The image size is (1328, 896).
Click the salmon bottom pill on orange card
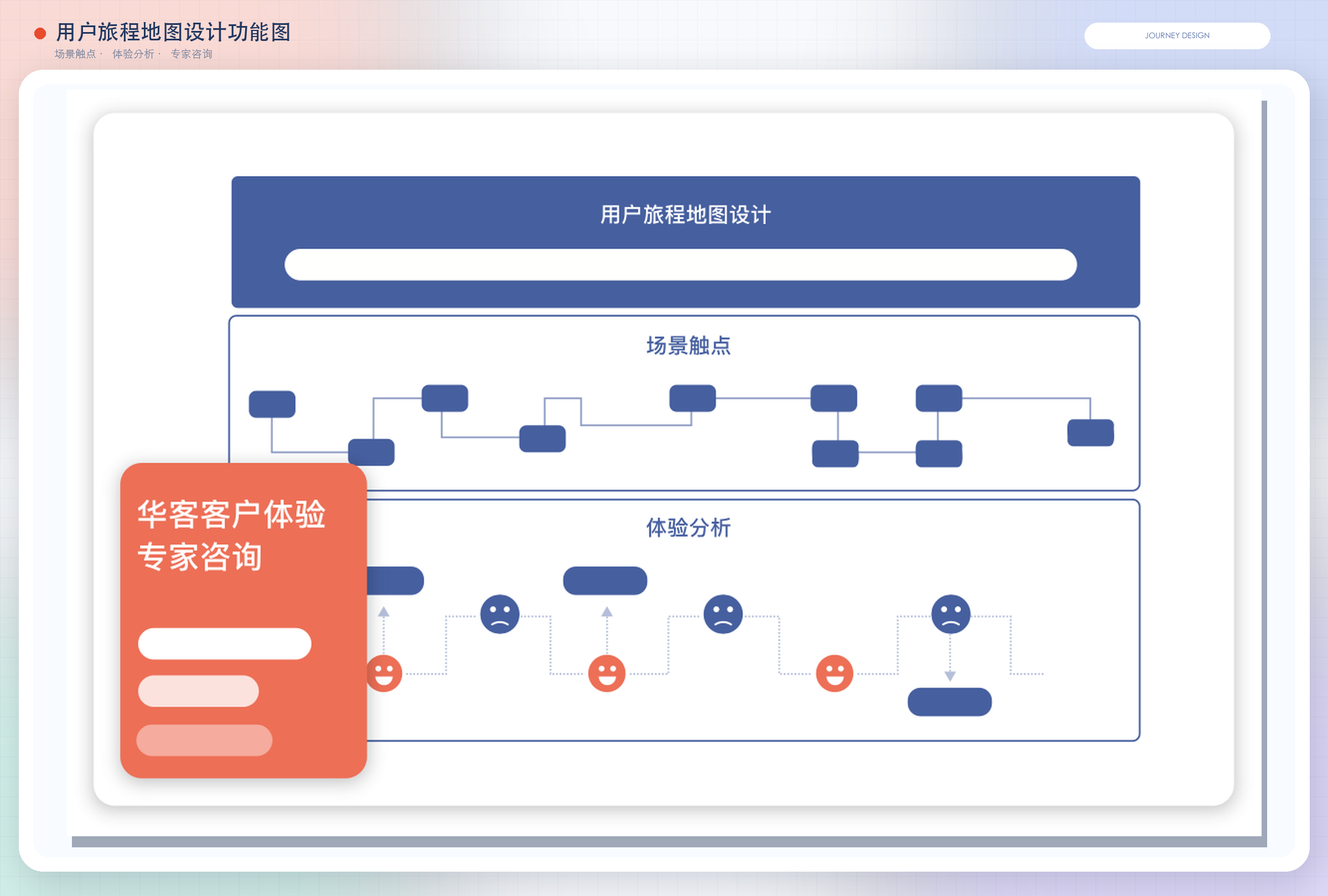coord(204,740)
